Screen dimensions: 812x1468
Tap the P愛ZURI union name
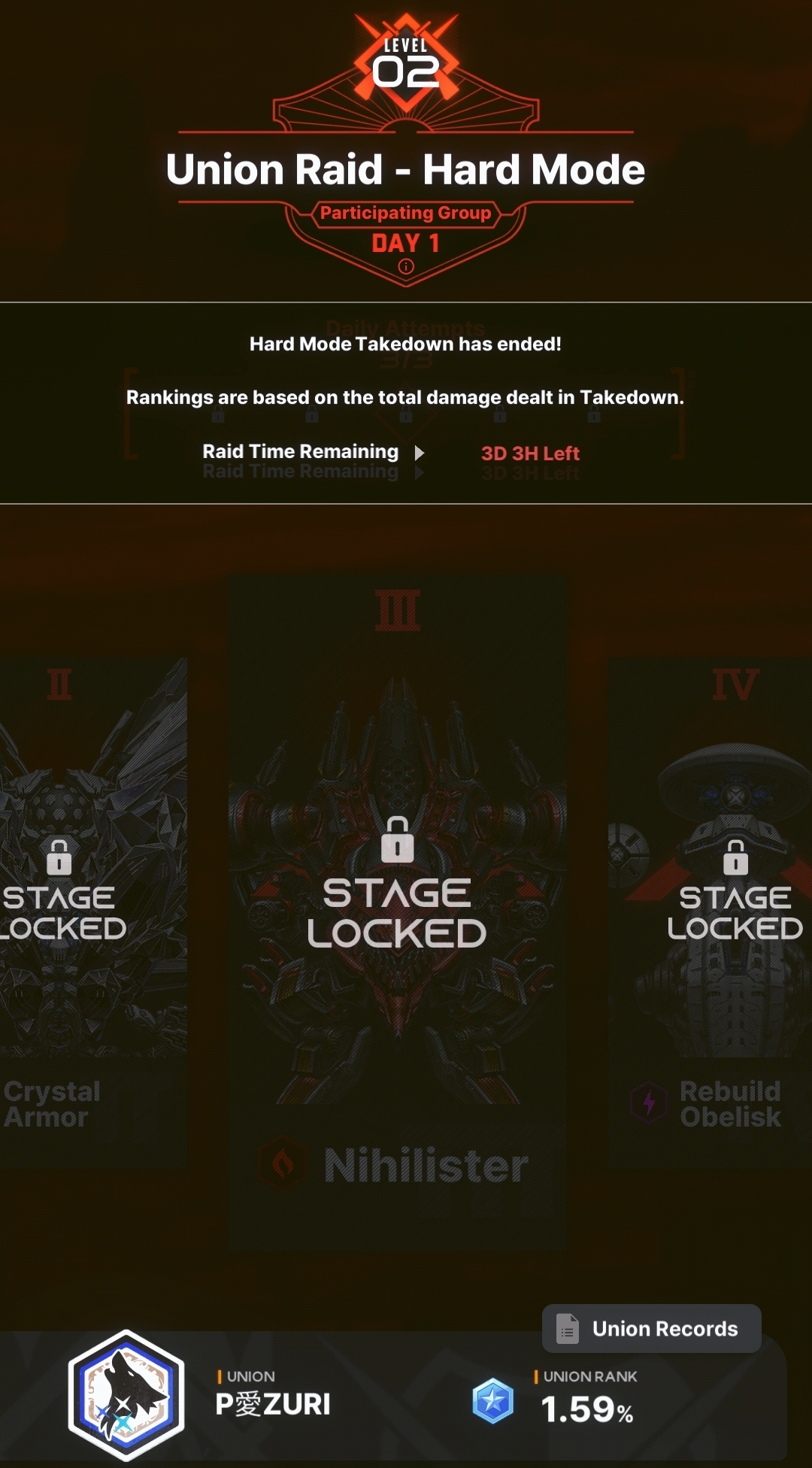click(273, 1404)
